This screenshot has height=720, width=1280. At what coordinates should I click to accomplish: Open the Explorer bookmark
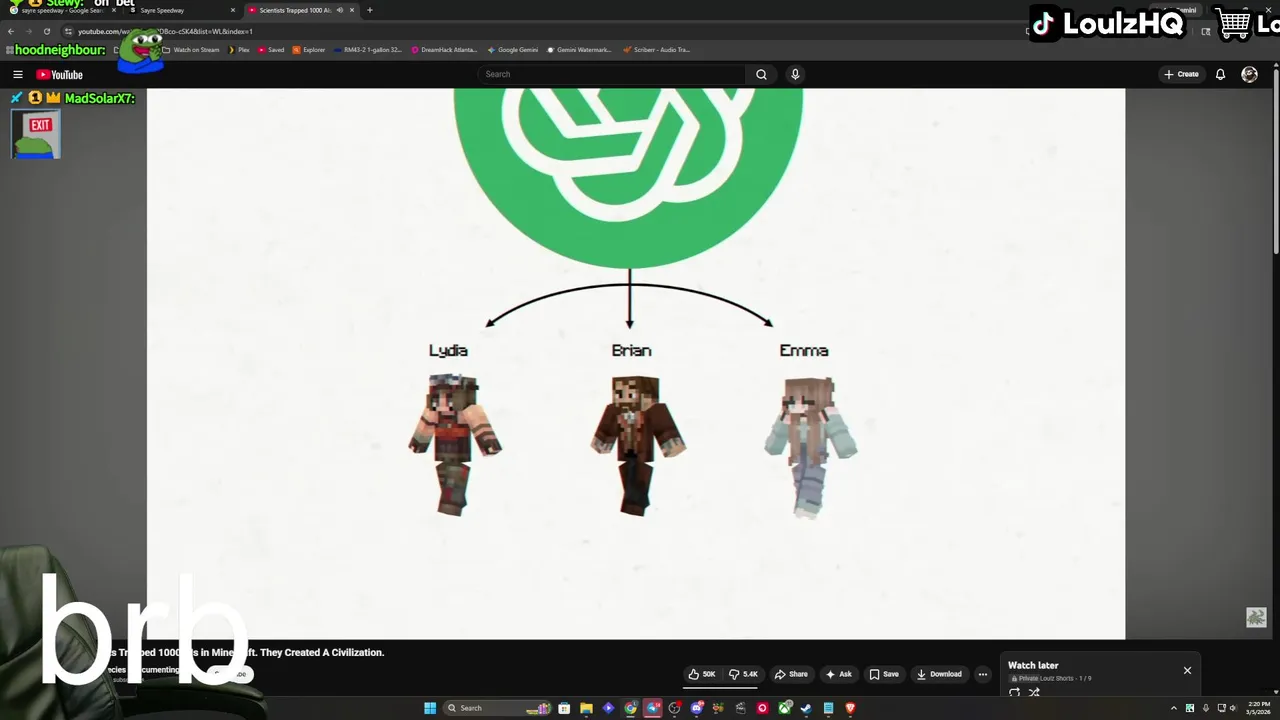309,50
